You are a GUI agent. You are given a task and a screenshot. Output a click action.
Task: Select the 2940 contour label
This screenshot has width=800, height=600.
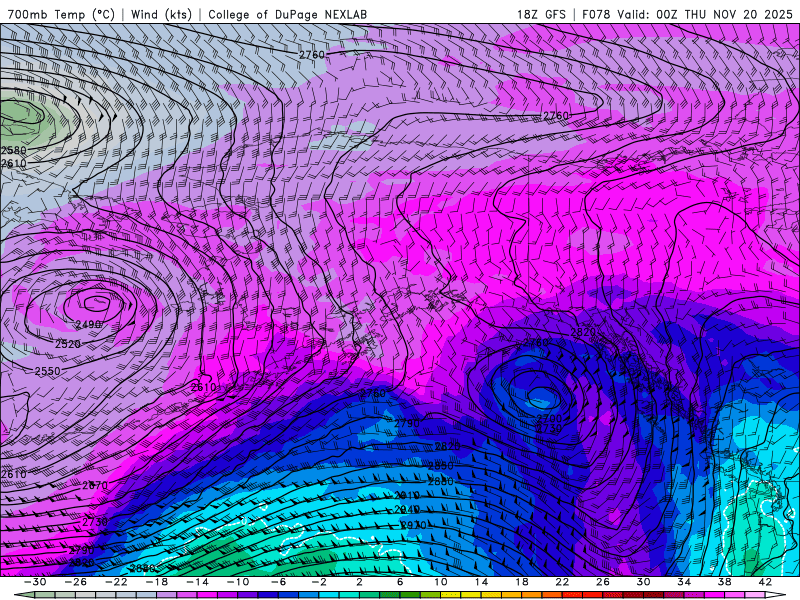tap(407, 509)
